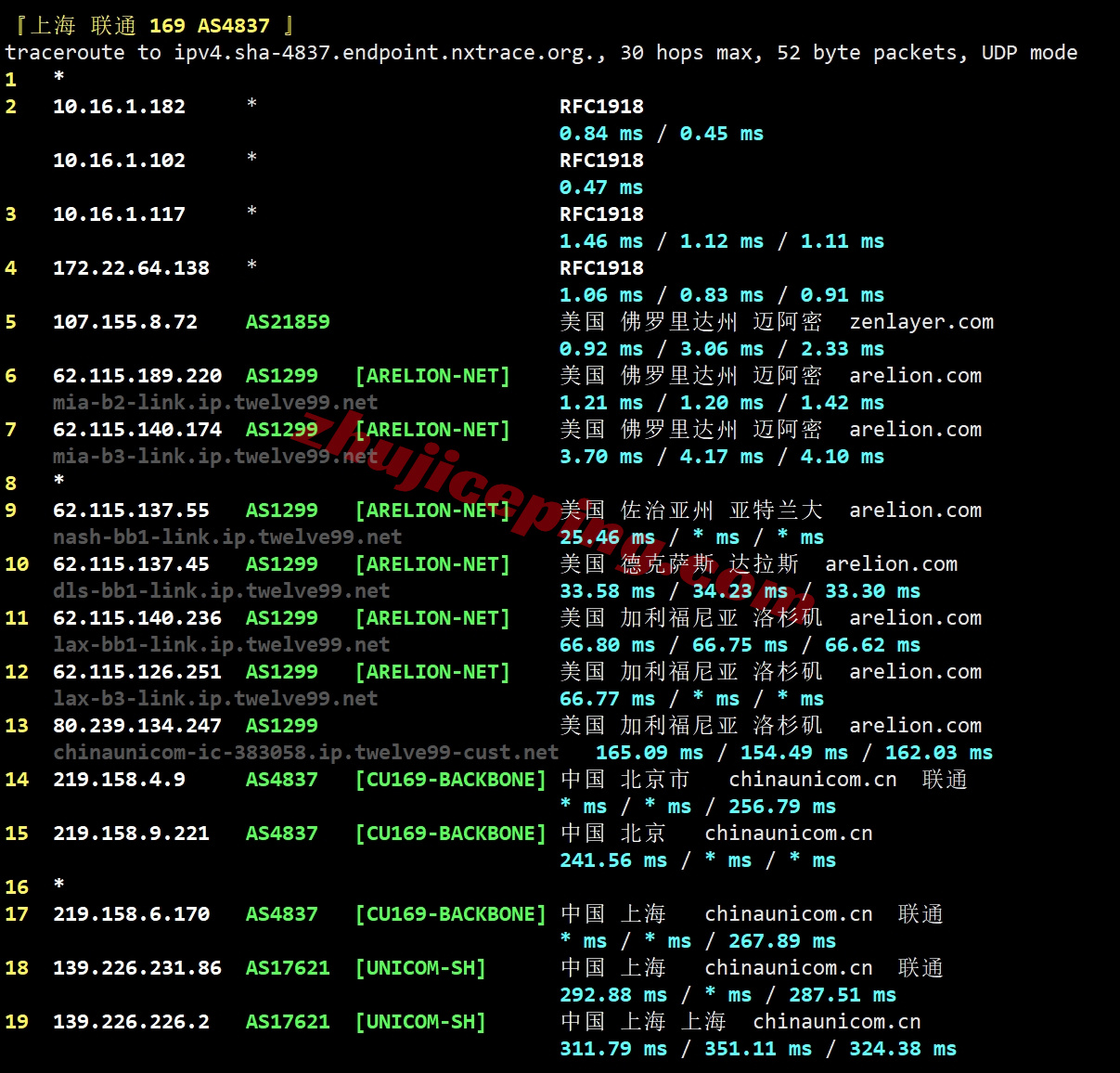Select latency 256.79 ms on hop 14
The image size is (1120, 1073).
(782, 807)
